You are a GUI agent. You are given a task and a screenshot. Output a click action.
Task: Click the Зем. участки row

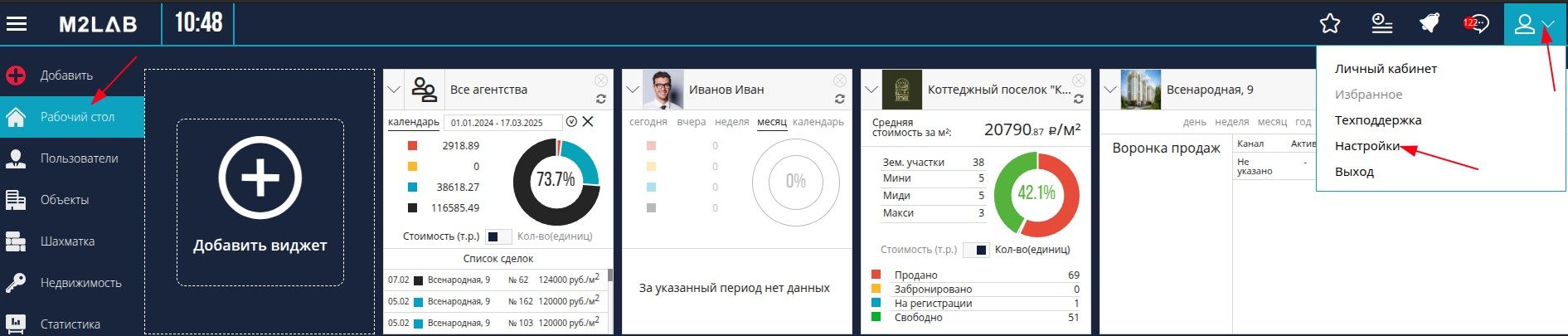pos(934,163)
